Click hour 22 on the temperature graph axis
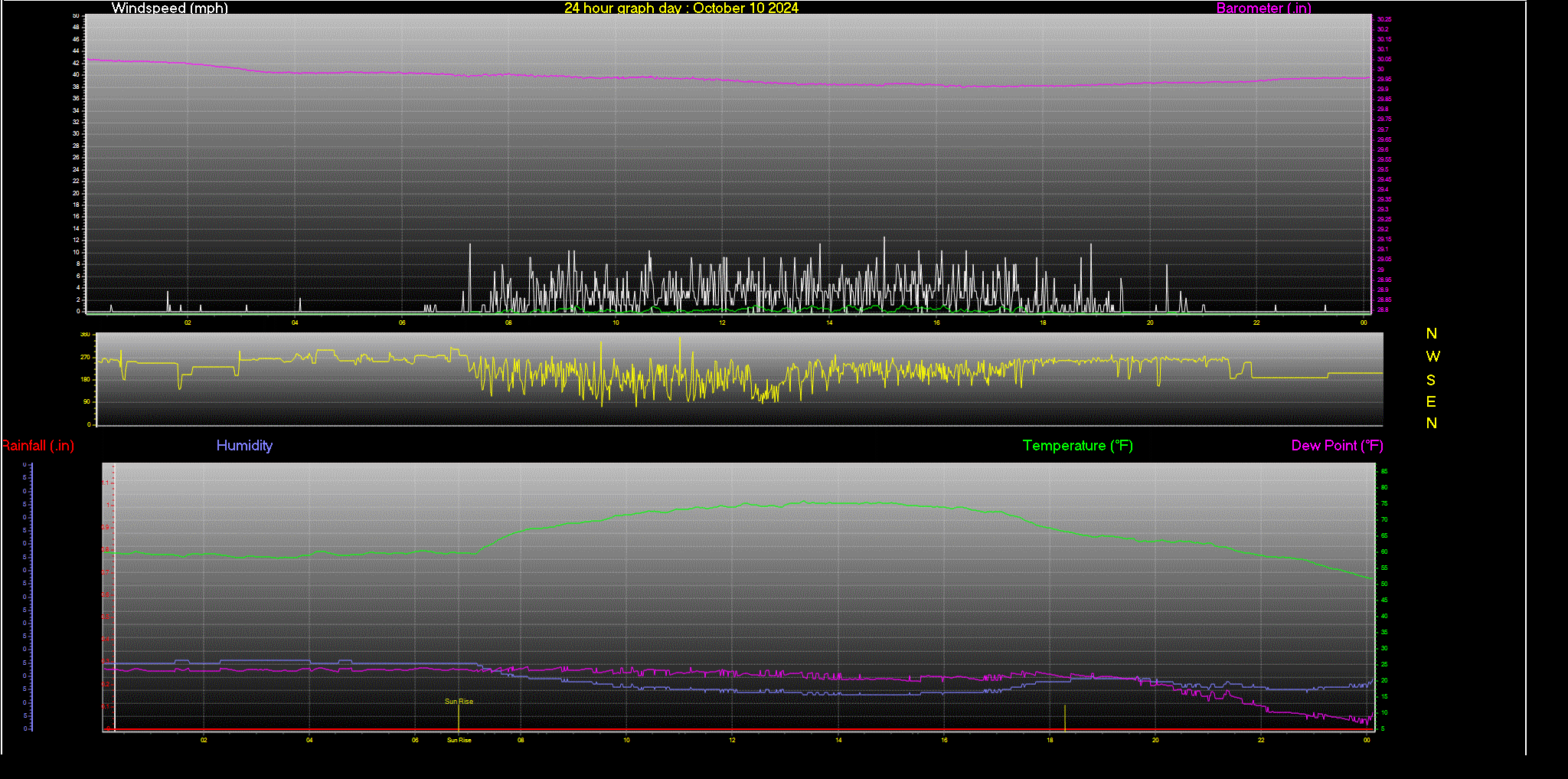 pyautogui.click(x=1261, y=740)
